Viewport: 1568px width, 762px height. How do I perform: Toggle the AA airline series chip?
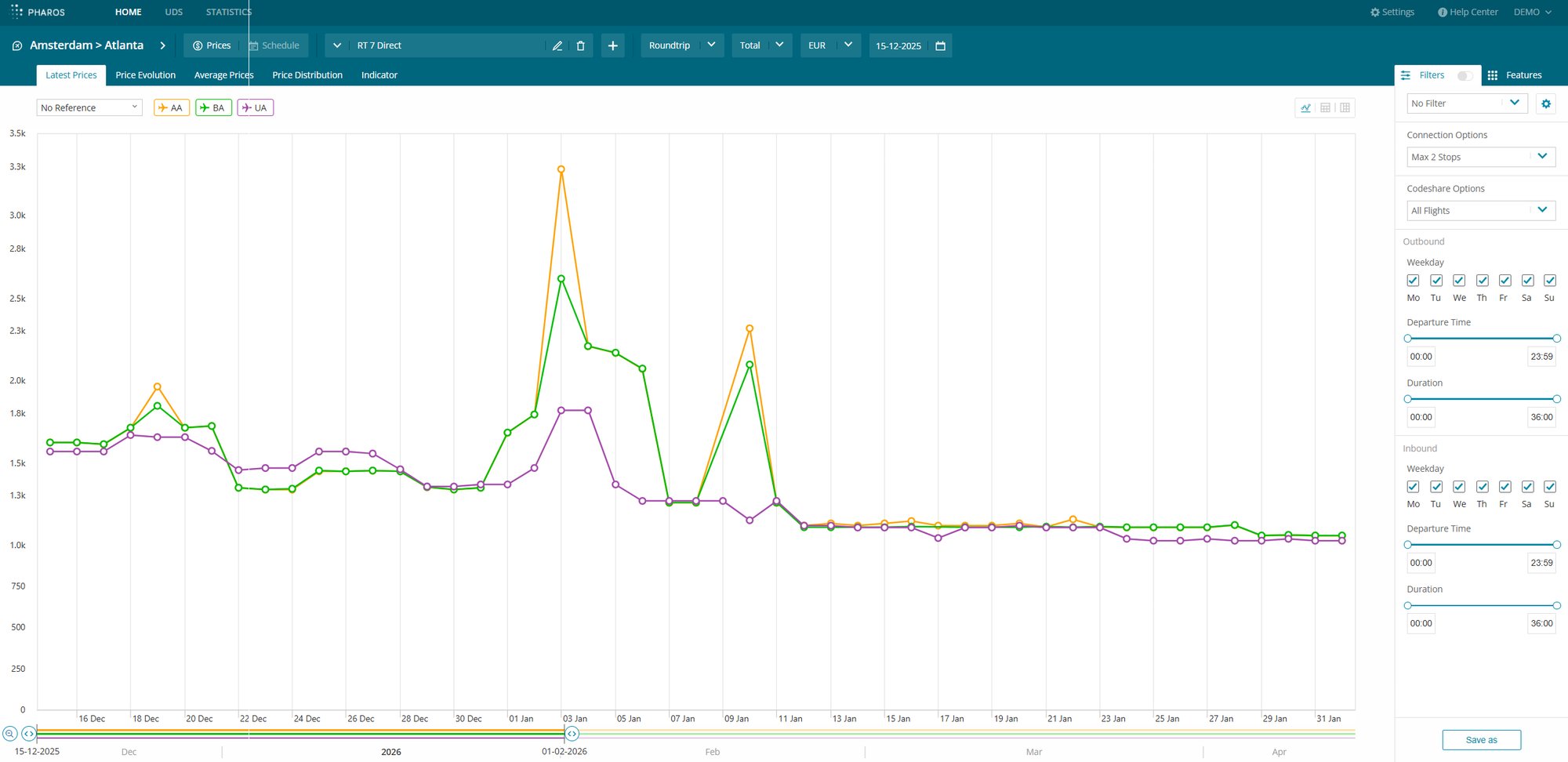[171, 108]
